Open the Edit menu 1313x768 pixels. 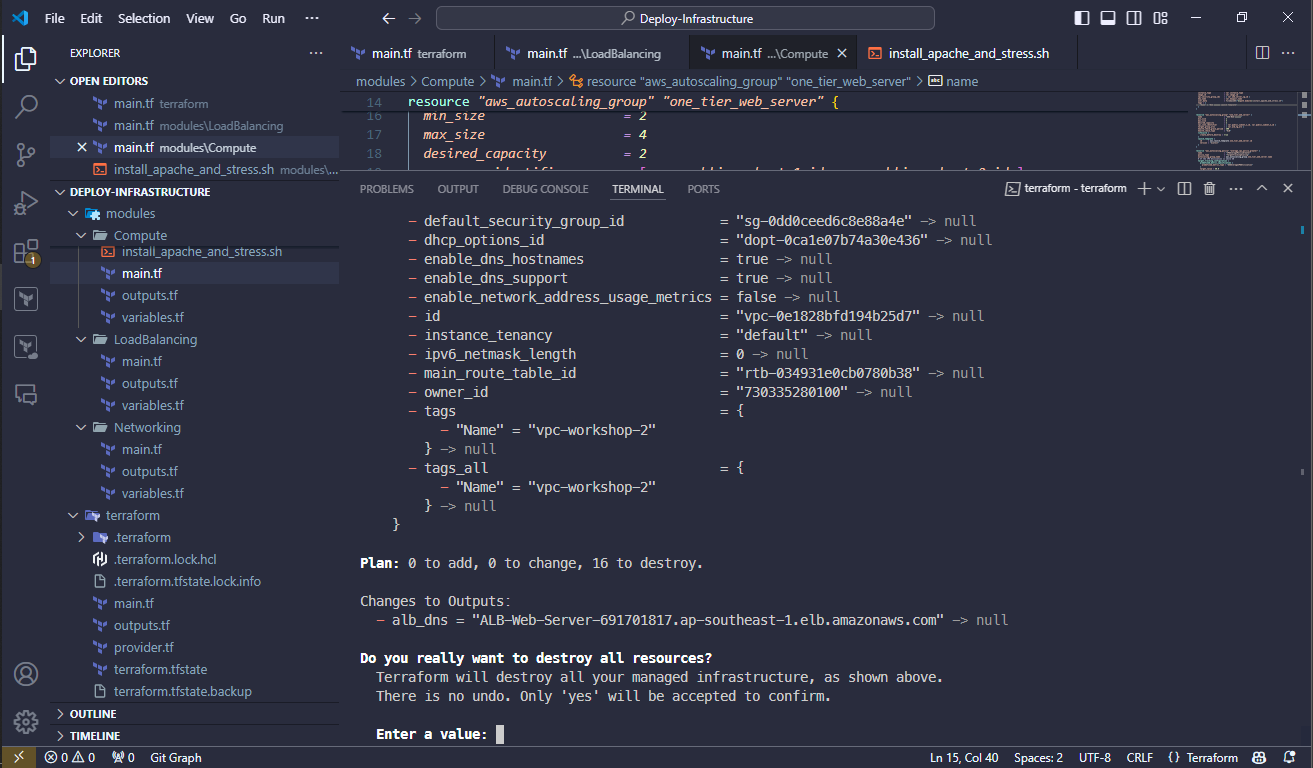coord(91,18)
